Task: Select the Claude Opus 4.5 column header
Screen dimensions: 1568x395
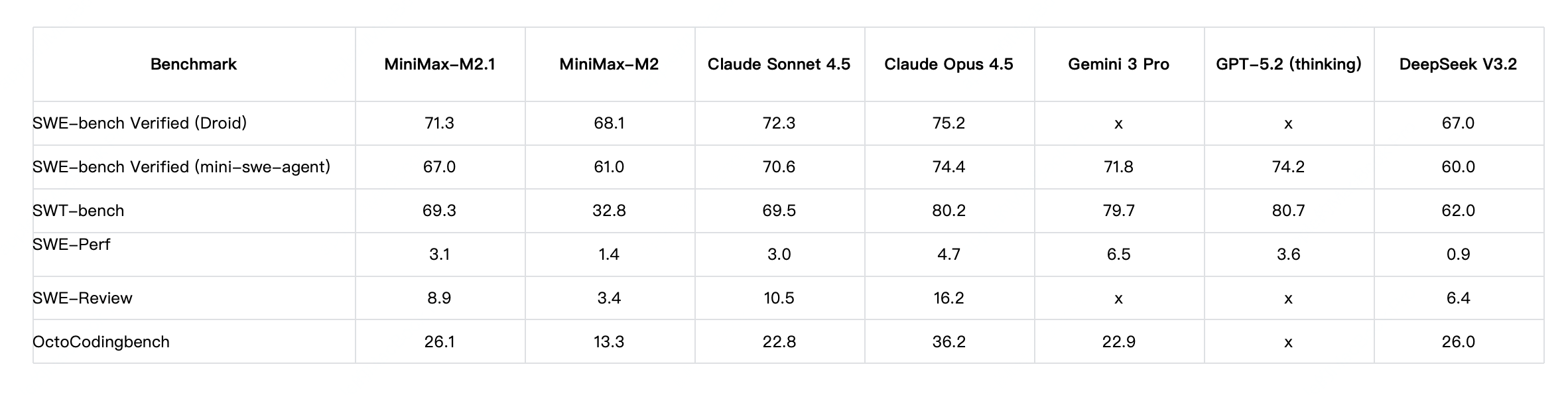Action: tap(948, 64)
